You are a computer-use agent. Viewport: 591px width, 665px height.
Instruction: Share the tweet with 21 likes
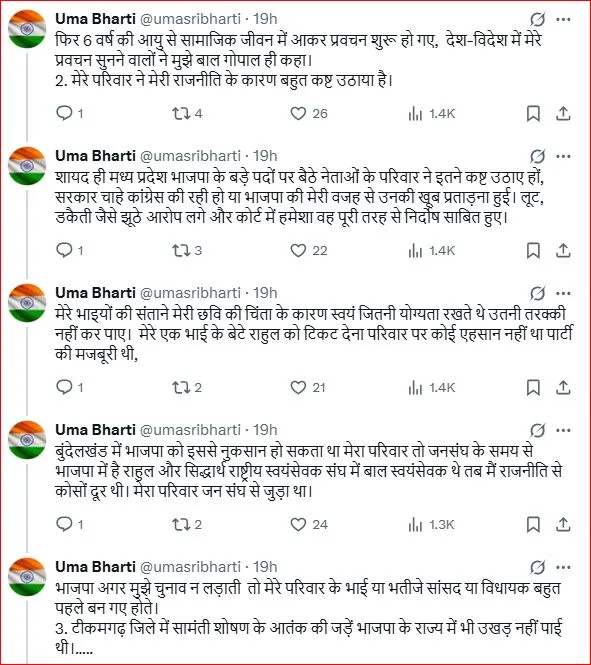click(563, 387)
